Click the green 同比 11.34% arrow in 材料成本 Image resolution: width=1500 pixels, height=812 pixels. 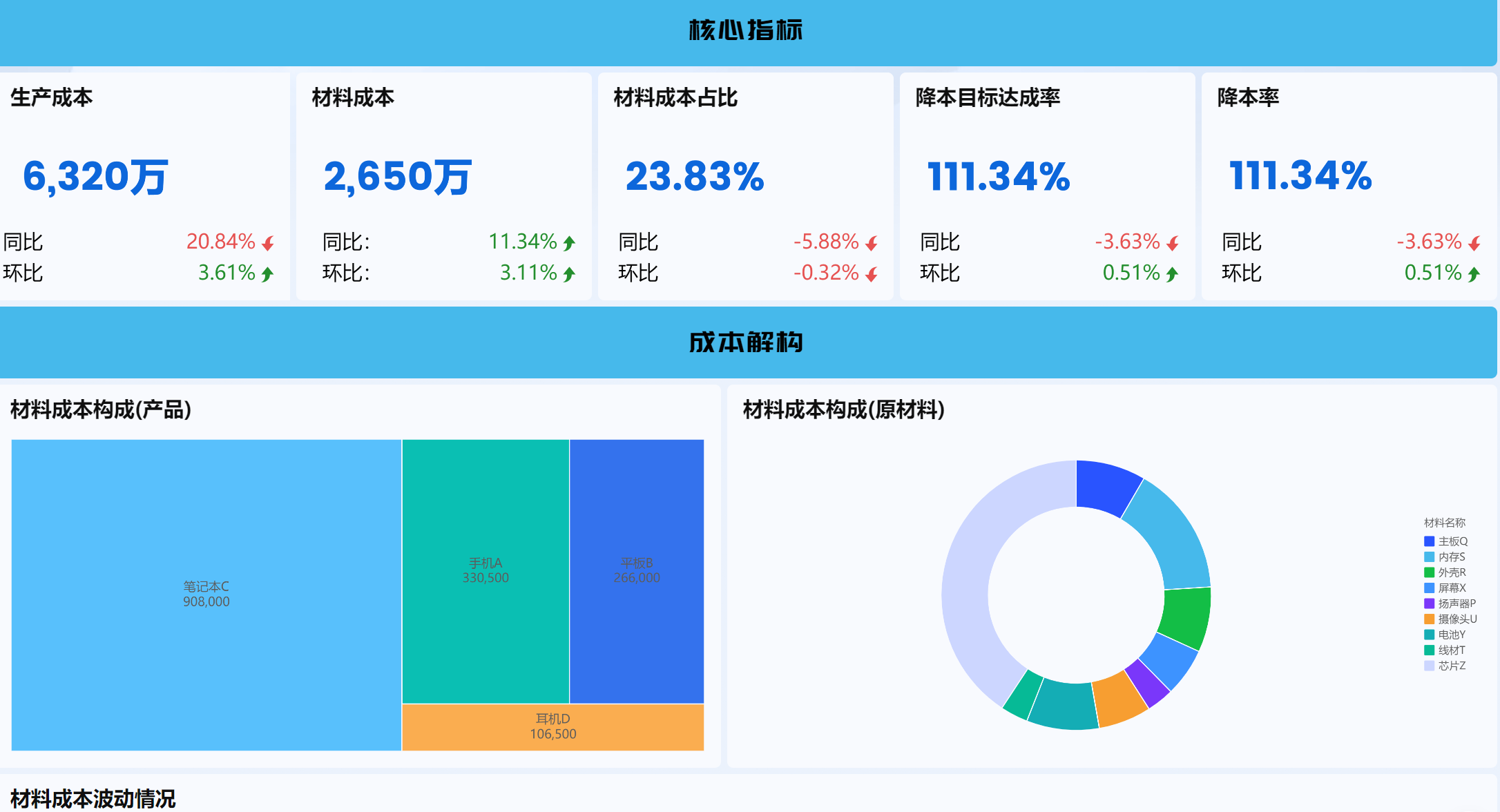point(570,243)
